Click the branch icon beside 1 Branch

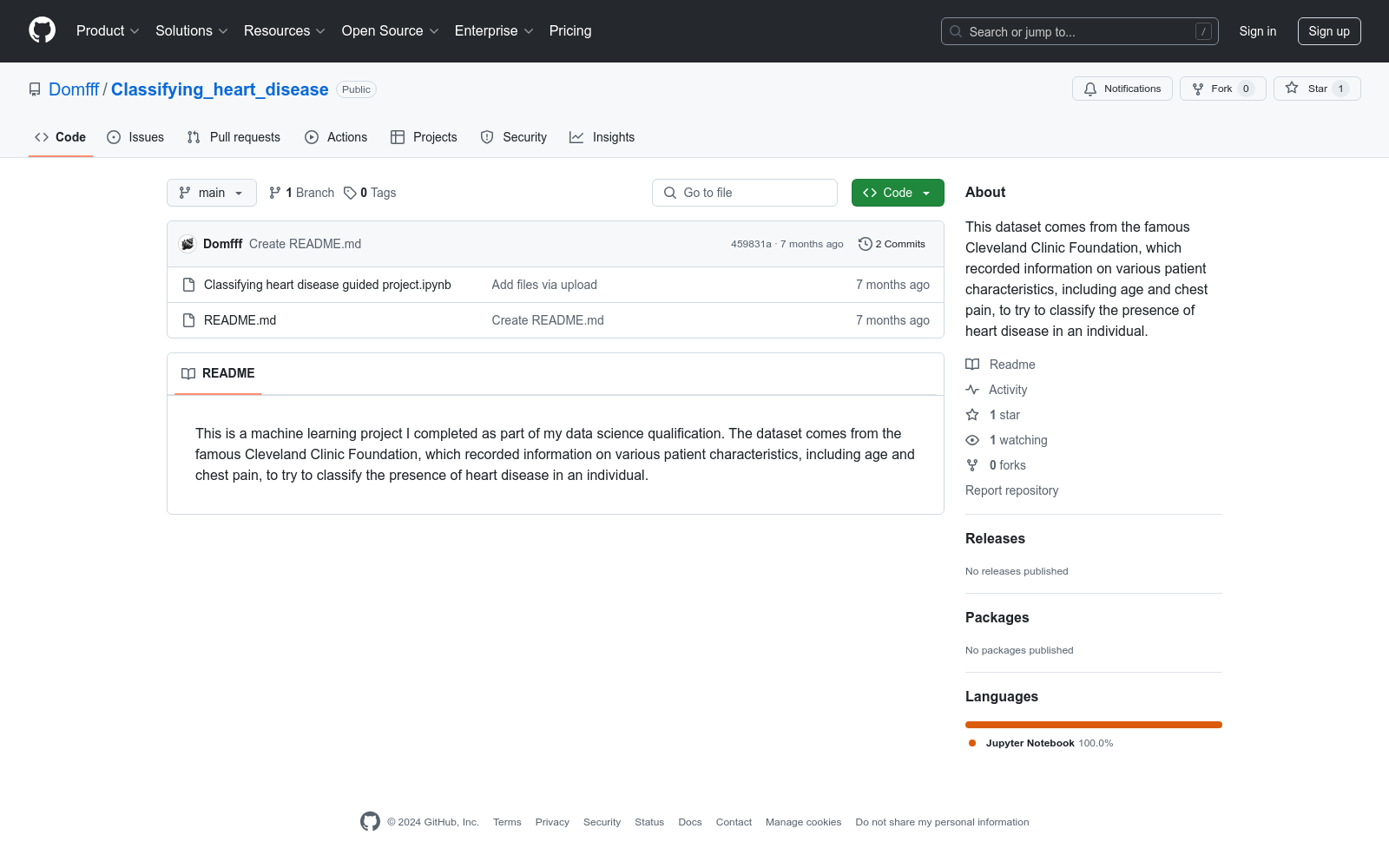tap(275, 193)
